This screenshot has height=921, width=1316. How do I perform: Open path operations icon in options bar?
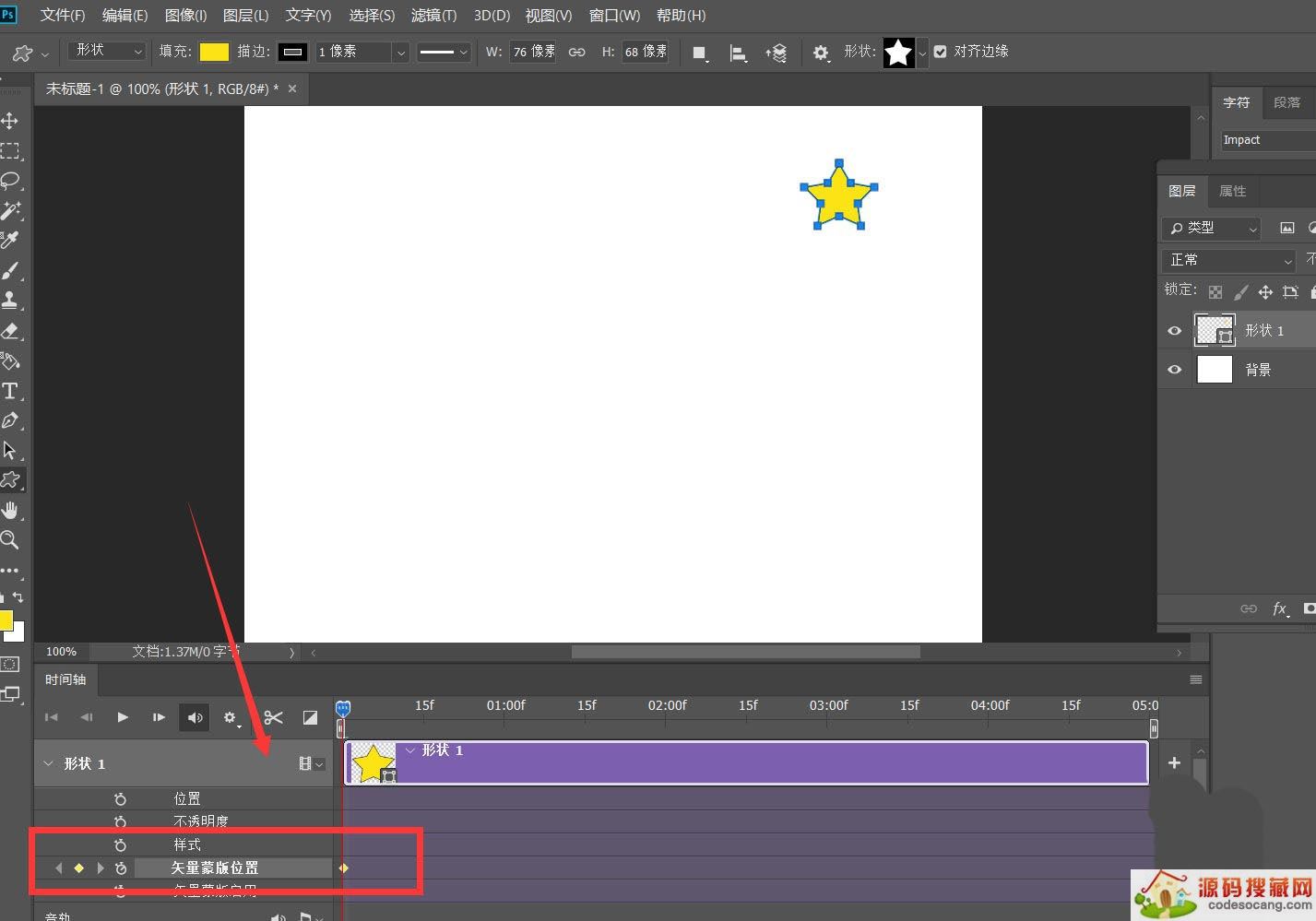tap(700, 53)
